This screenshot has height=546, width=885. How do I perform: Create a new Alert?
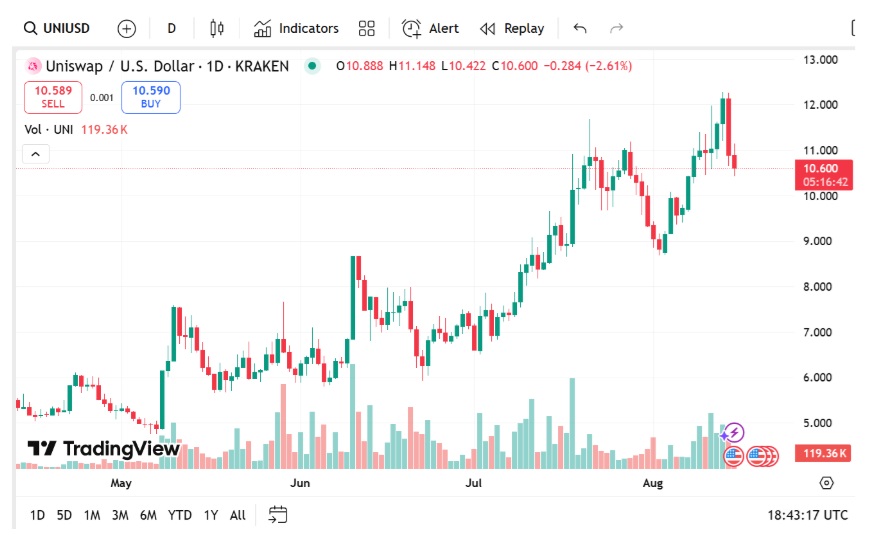pyautogui.click(x=431, y=28)
